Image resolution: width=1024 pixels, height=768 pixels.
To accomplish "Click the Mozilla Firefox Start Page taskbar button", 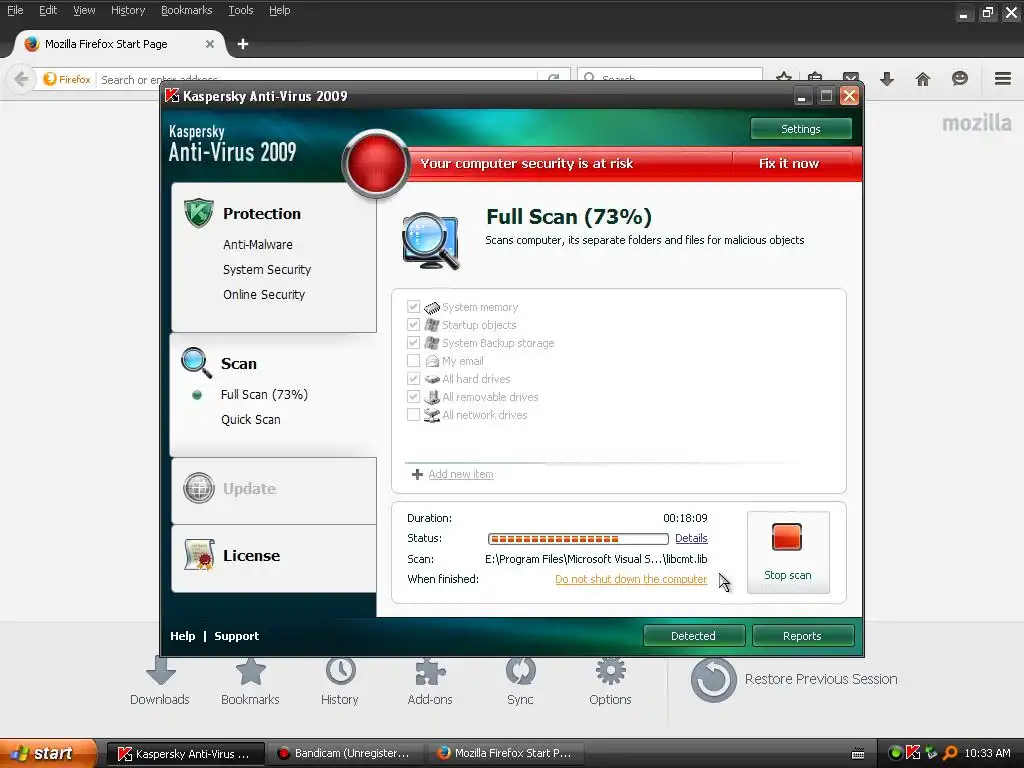I will pyautogui.click(x=507, y=753).
